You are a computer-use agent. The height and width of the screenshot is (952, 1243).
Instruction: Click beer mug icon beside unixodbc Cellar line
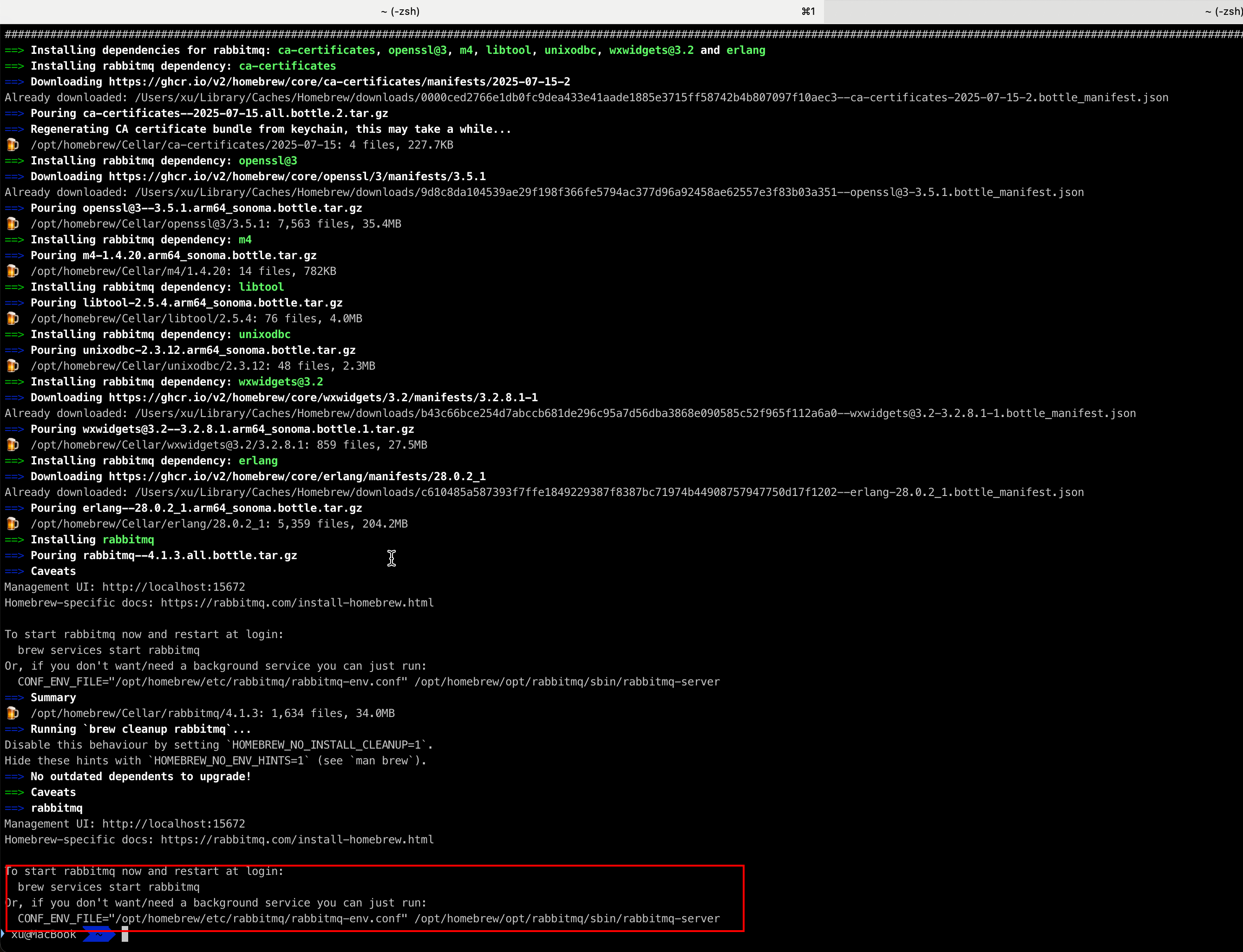click(x=13, y=366)
